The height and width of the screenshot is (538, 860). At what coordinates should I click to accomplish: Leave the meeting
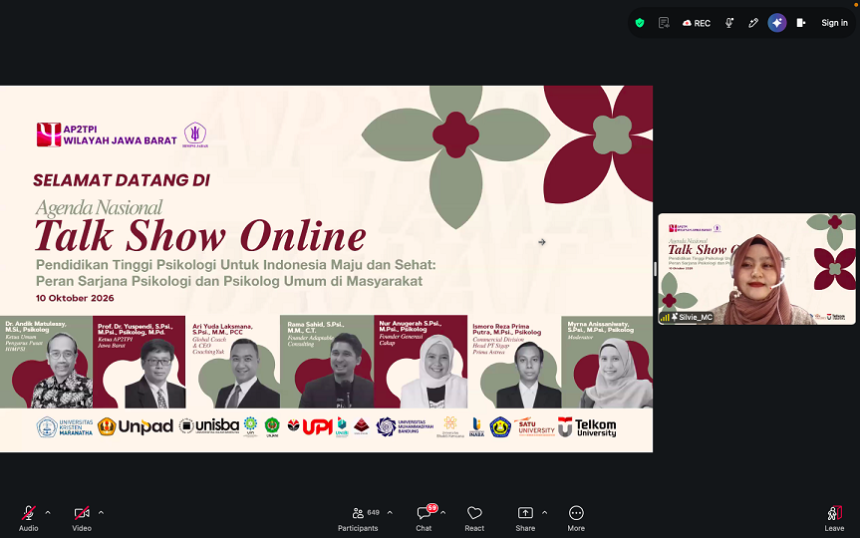pyautogui.click(x=834, y=518)
